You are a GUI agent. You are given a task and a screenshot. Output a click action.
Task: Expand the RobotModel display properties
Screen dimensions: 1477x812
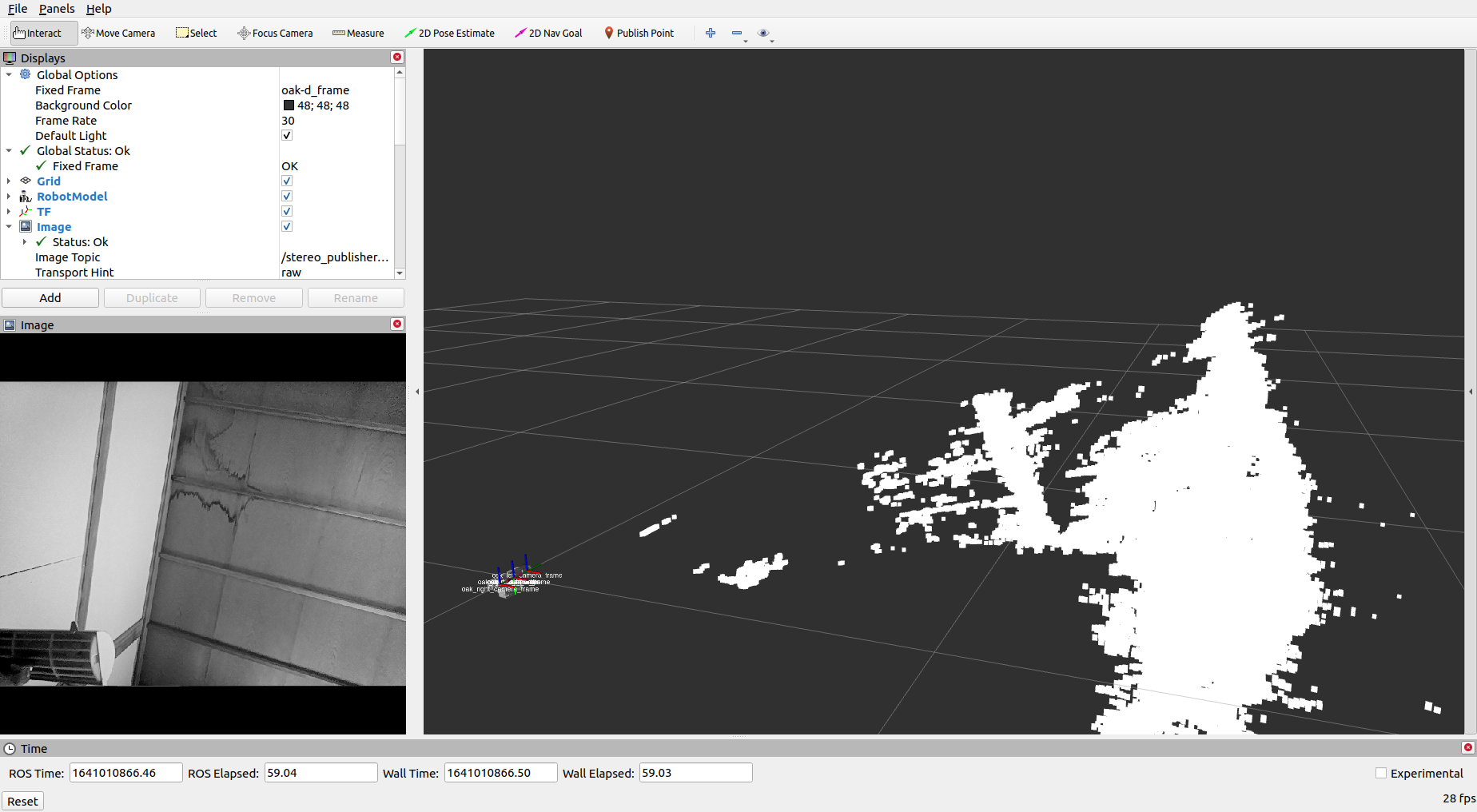coord(9,196)
